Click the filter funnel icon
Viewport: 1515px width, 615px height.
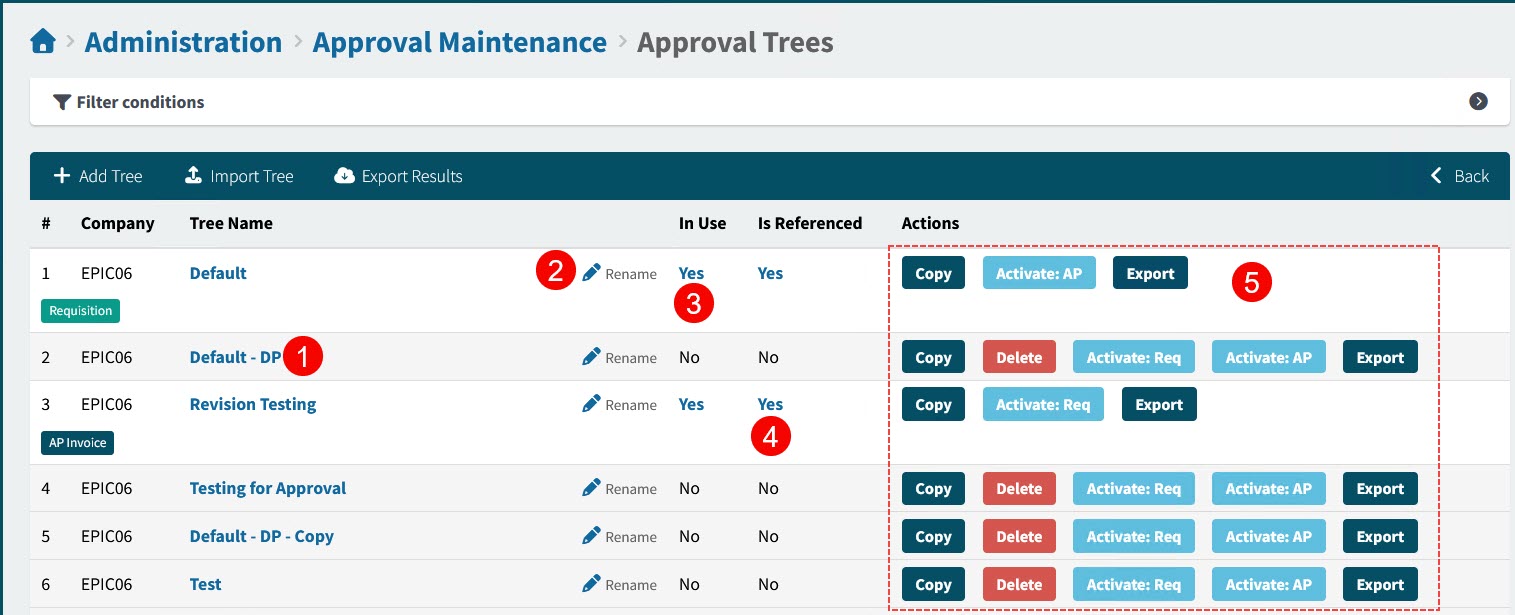[x=62, y=102]
